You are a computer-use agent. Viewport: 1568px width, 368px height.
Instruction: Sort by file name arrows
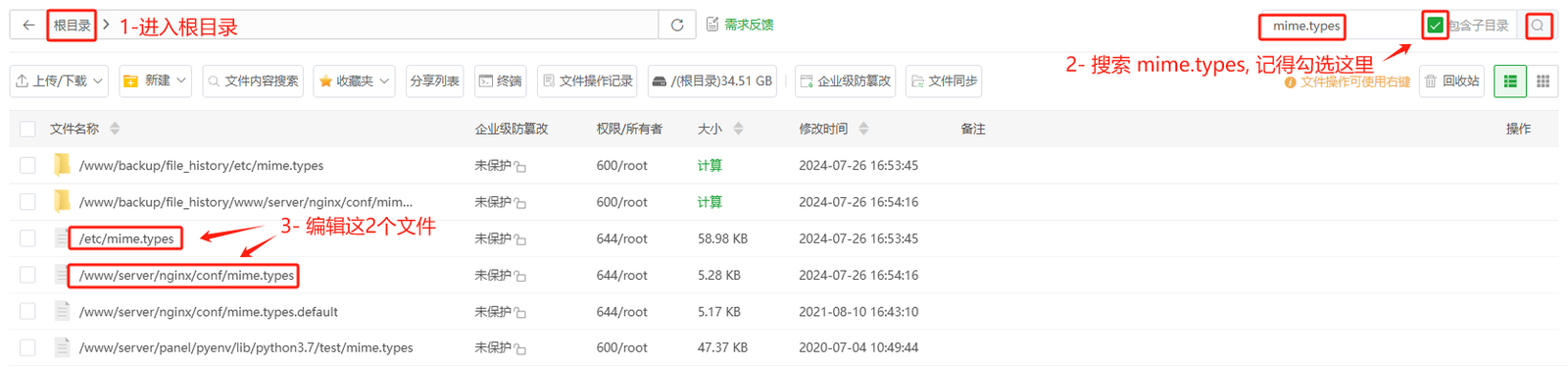tap(115, 129)
